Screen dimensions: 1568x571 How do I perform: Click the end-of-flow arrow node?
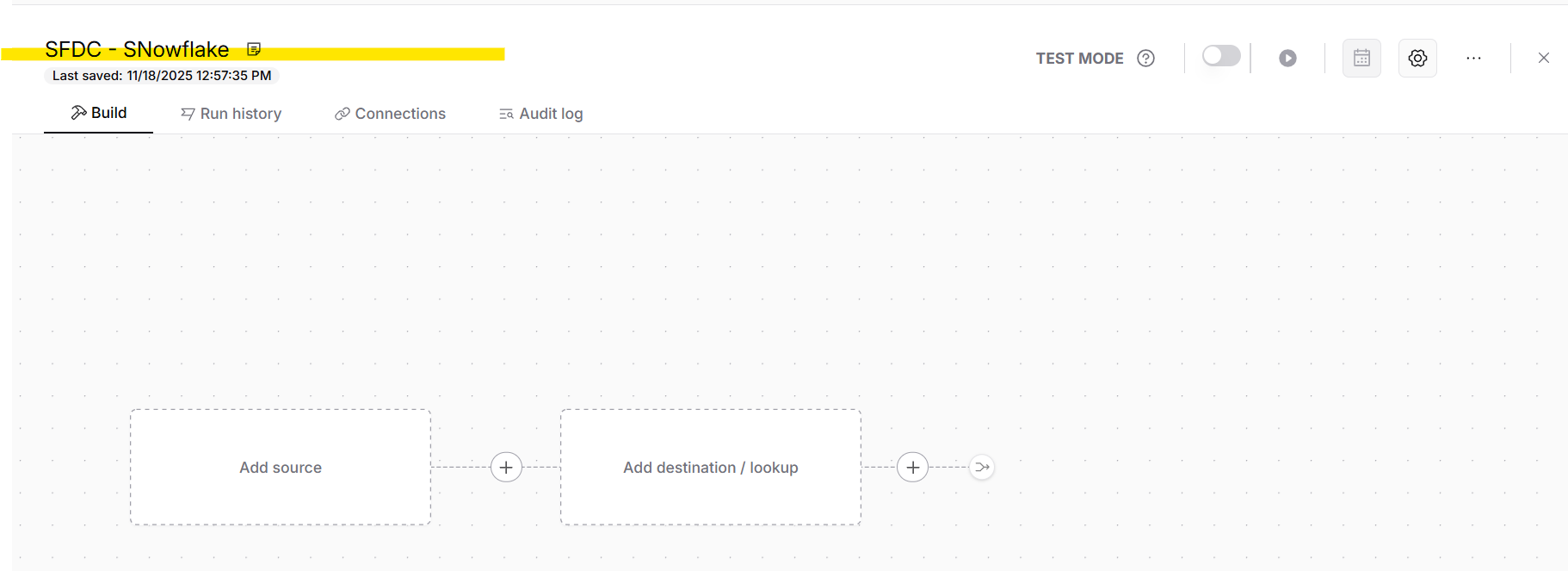(x=981, y=467)
